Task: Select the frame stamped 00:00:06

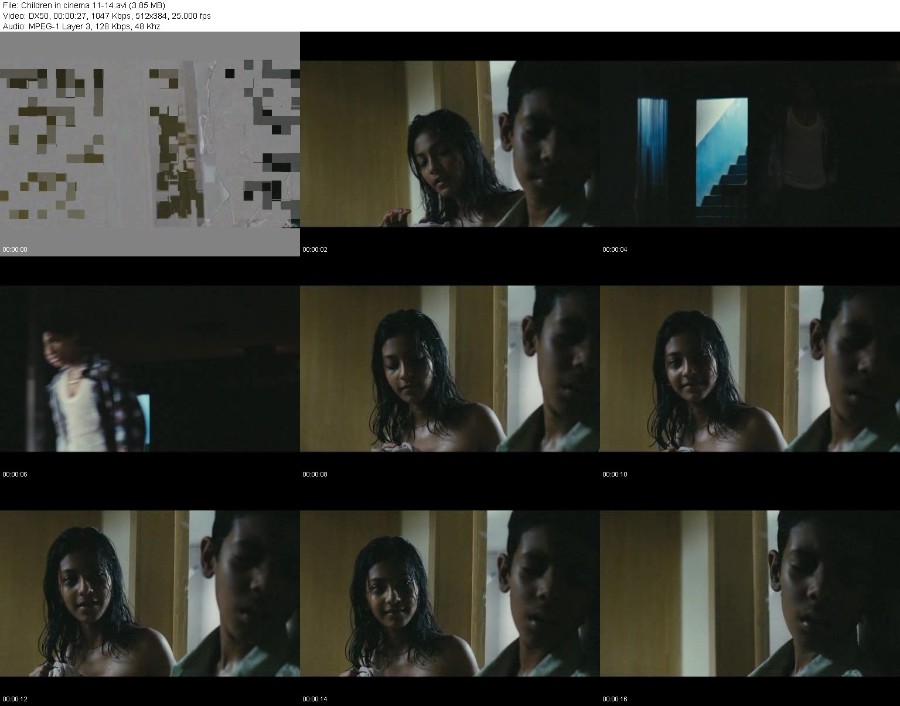Action: pos(150,368)
